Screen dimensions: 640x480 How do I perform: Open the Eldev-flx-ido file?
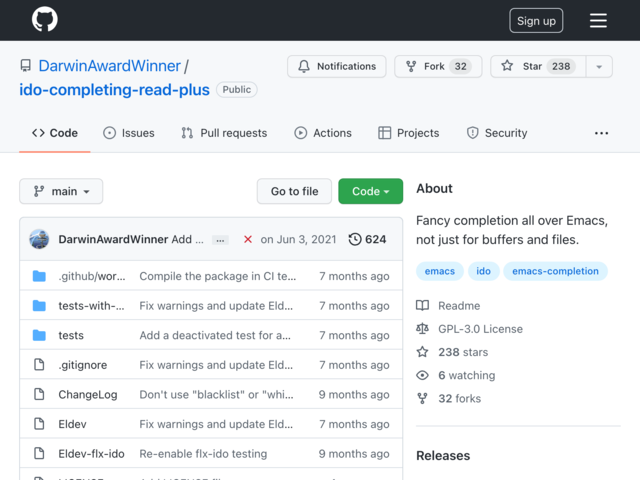tap(91, 454)
